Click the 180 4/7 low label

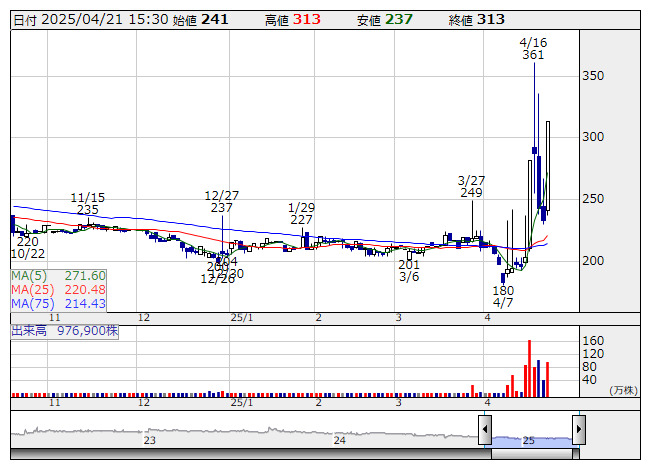coord(503,296)
